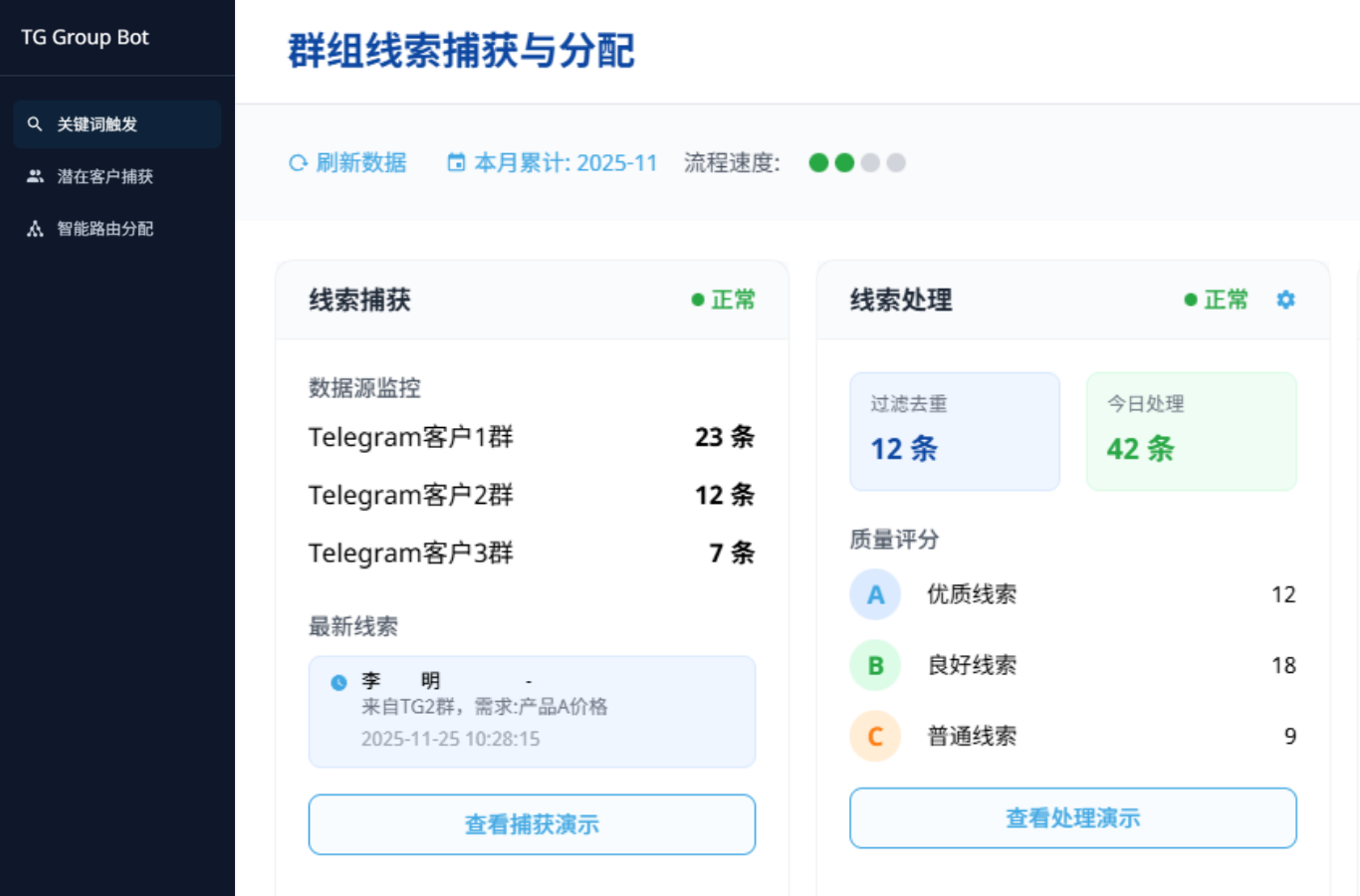Image resolution: width=1360 pixels, height=896 pixels.
Task: Click the routing-tree icon beside 智能路由分配
Action: click(35, 229)
